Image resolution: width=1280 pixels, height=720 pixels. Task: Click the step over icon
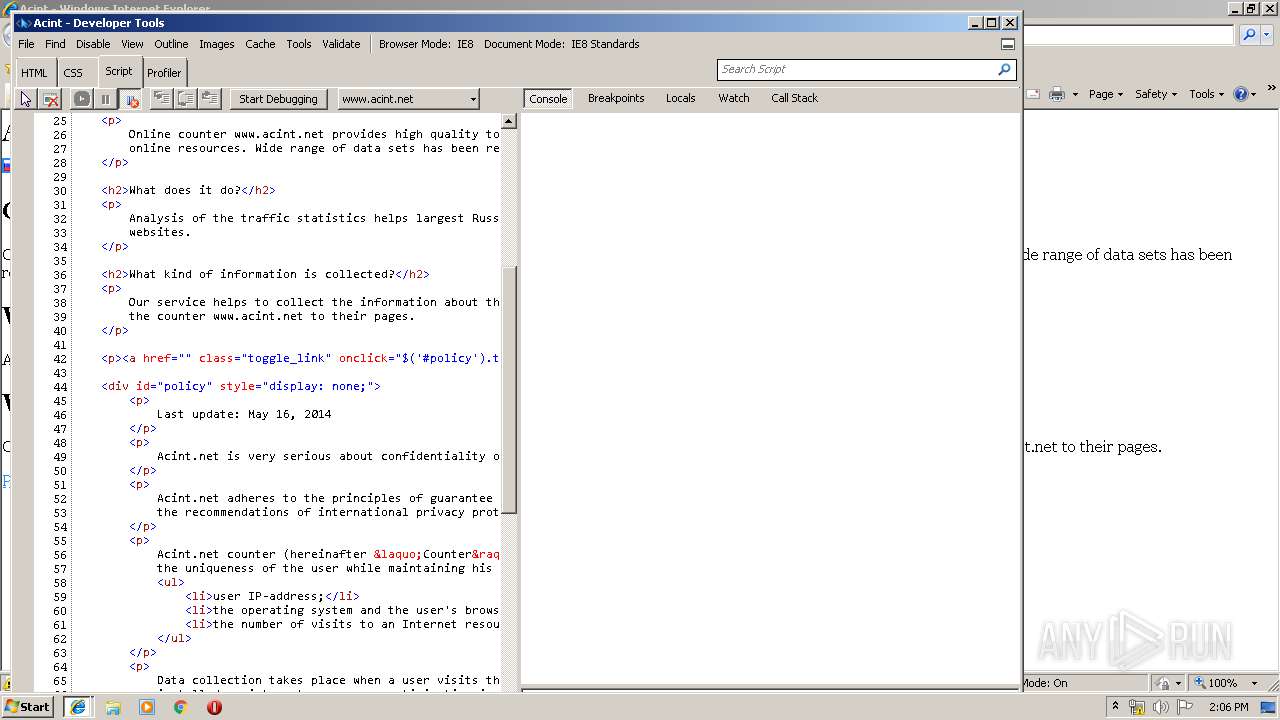(x=186, y=98)
